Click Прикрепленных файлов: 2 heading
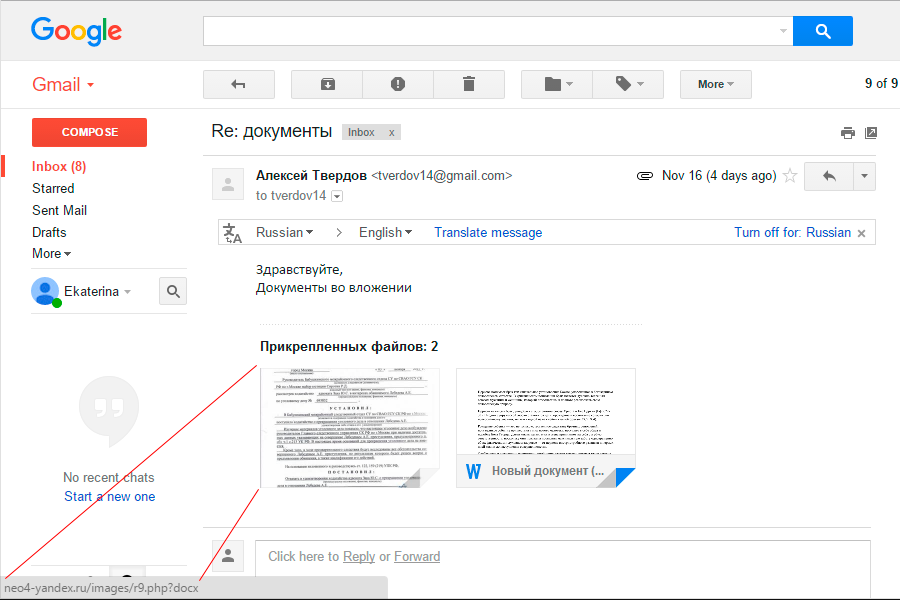900x600 pixels. (349, 347)
